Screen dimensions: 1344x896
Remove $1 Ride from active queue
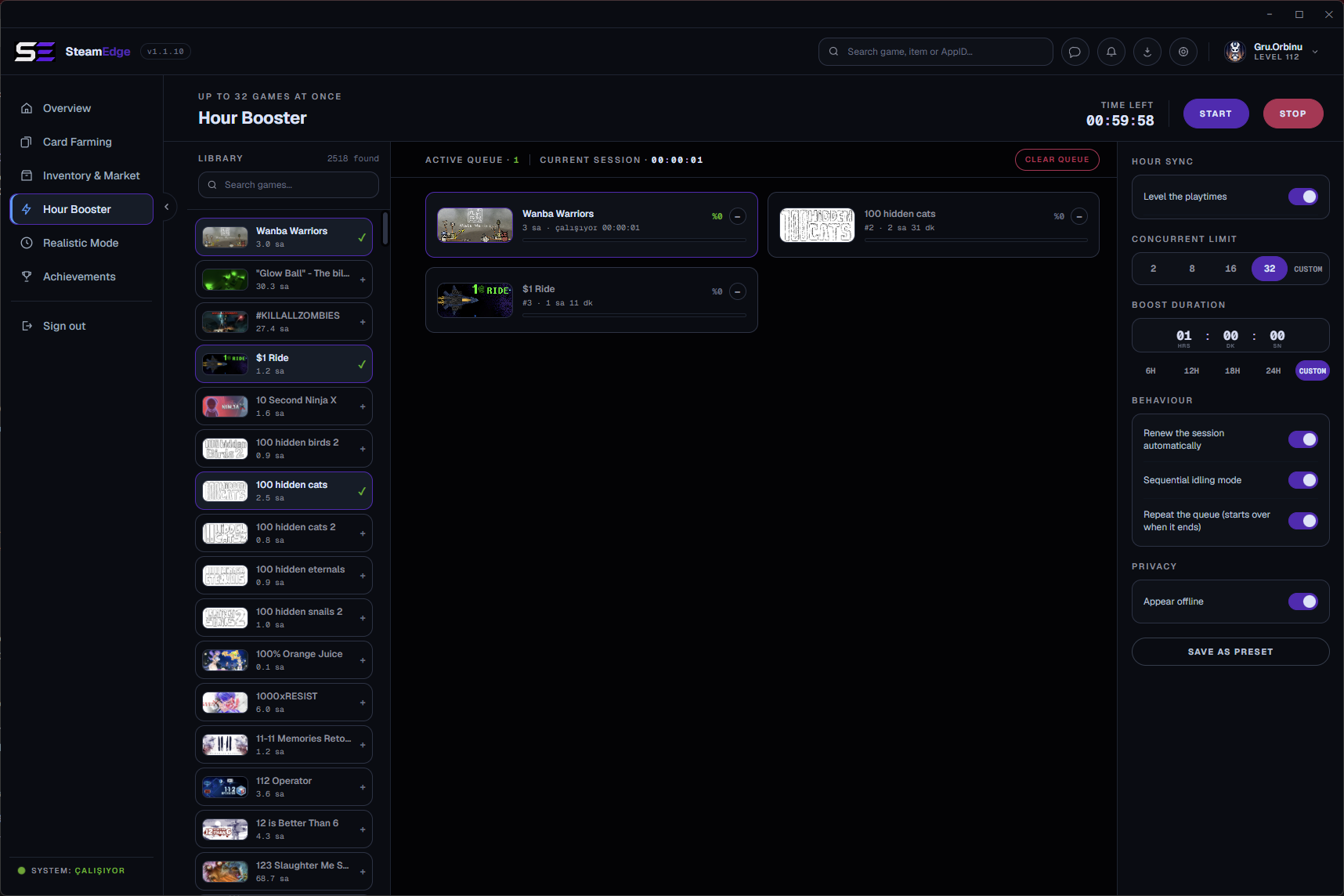point(737,291)
